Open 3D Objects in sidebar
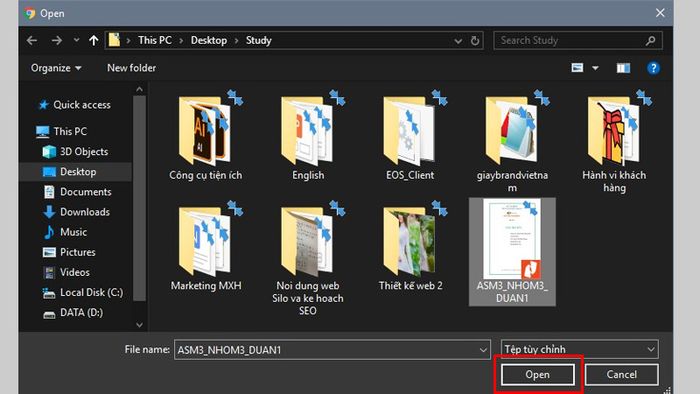Viewport: 700px width, 394px height. (x=75, y=152)
